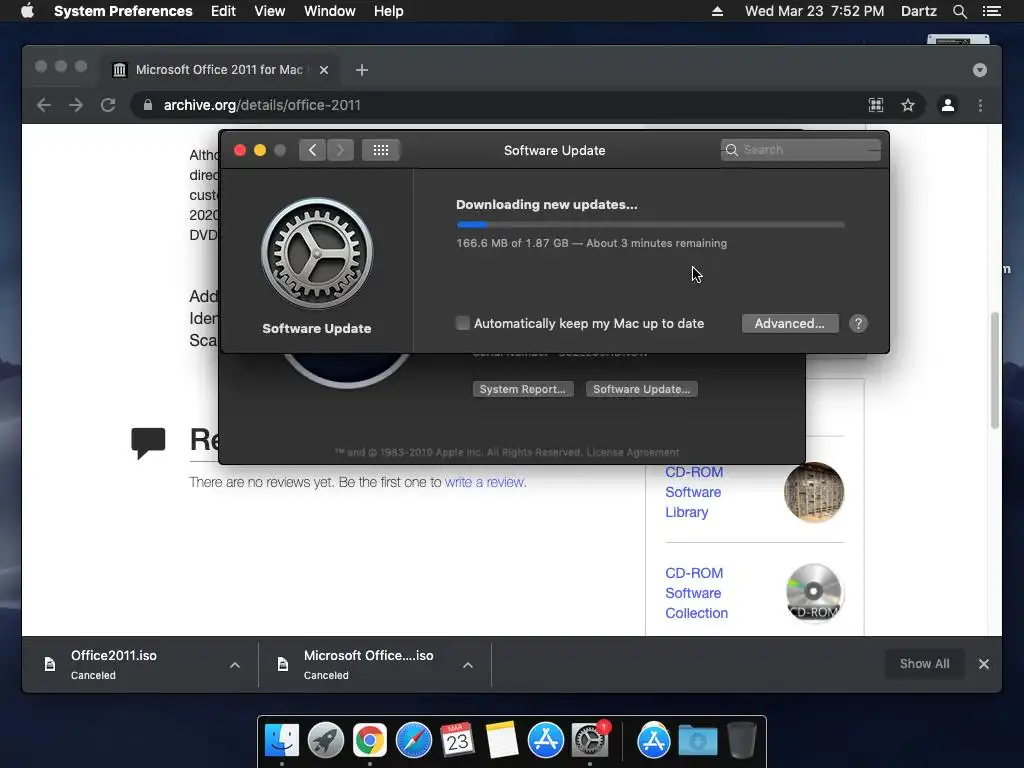This screenshot has height=768, width=1024.
Task: Open the Downloads folder in the Dock
Action: tap(697, 741)
